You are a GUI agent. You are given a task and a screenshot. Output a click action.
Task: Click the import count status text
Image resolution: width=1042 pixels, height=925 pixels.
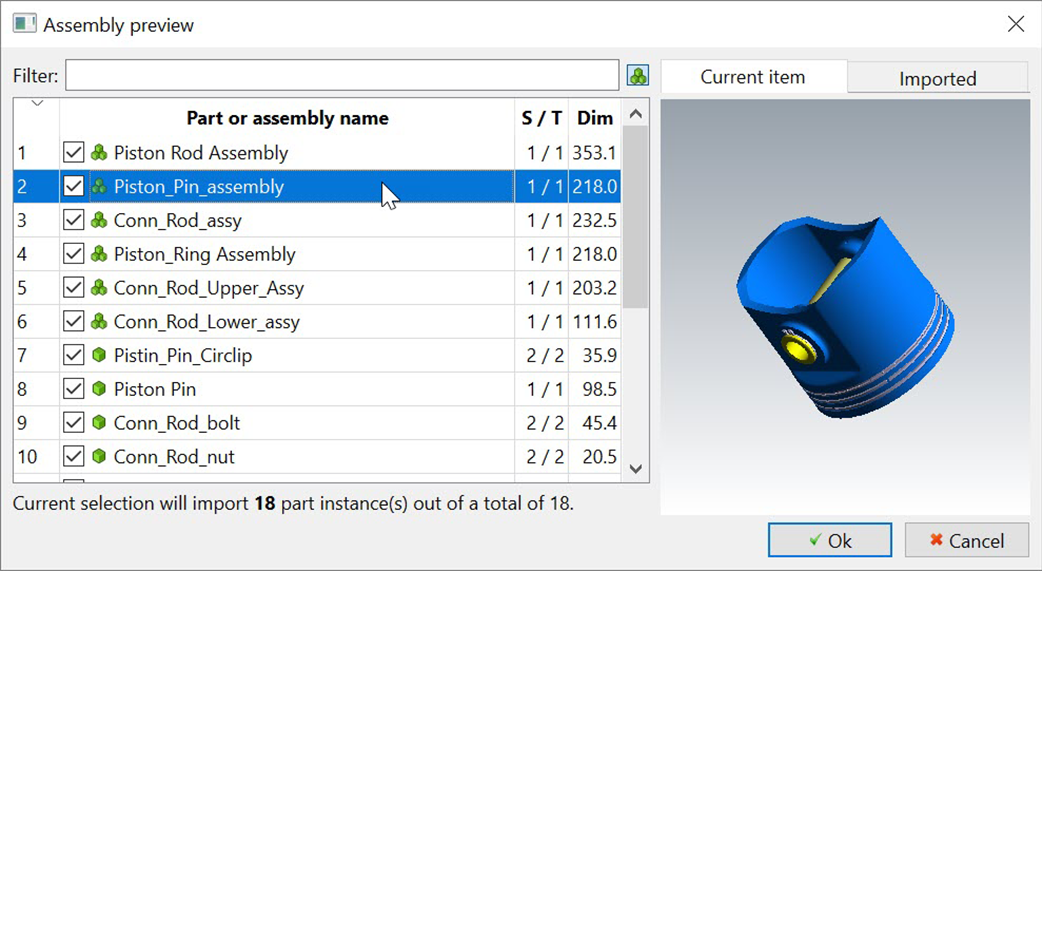pyautogui.click(x=293, y=503)
